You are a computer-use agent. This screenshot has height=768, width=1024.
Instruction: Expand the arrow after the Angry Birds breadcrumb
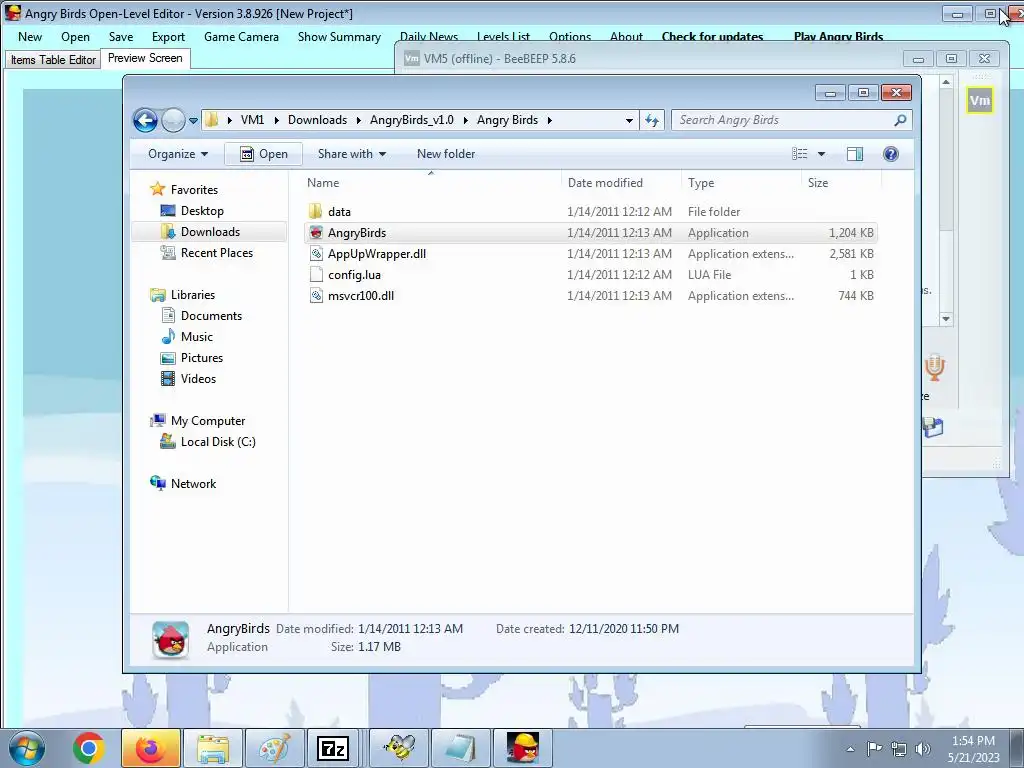pos(550,120)
